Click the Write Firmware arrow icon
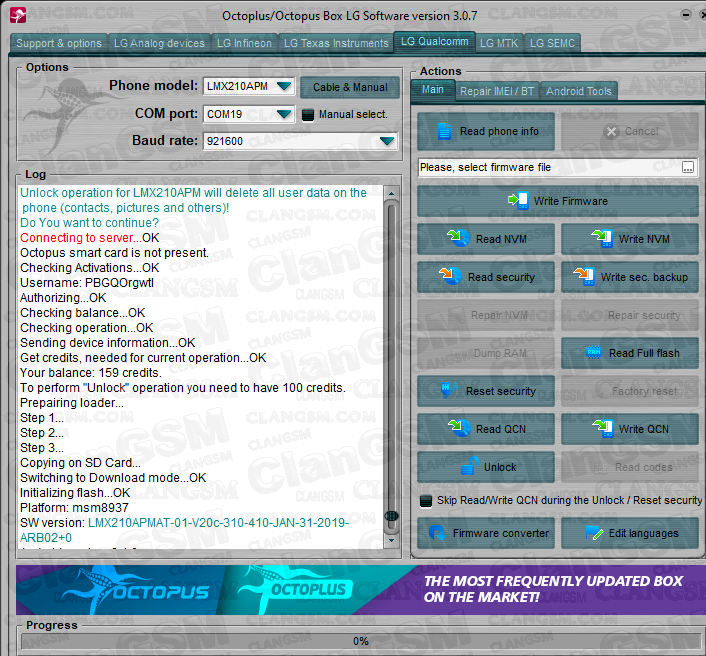 coord(518,200)
